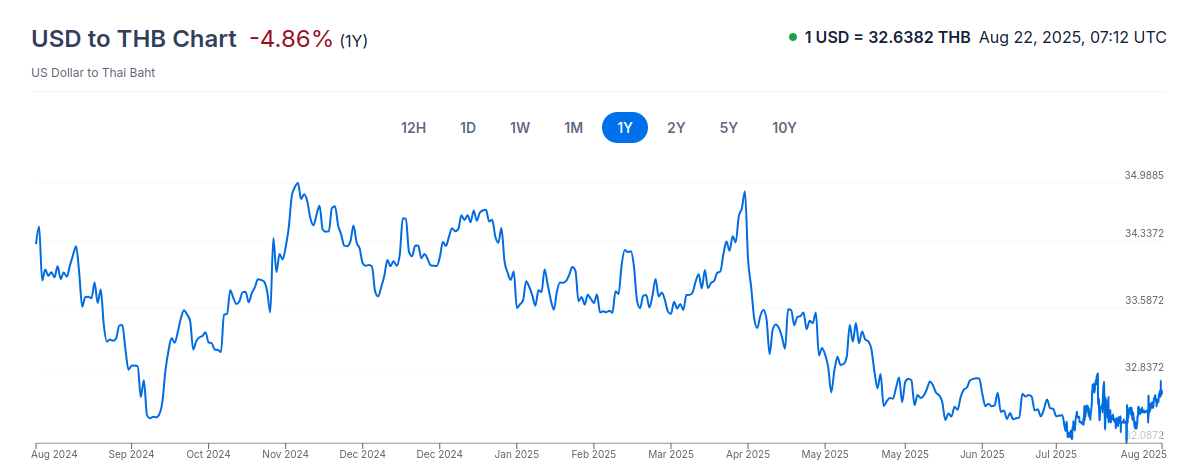Click the 'US Dollar to Thai Baht' subtitle
Screen dimensions: 1177x472
(93, 73)
